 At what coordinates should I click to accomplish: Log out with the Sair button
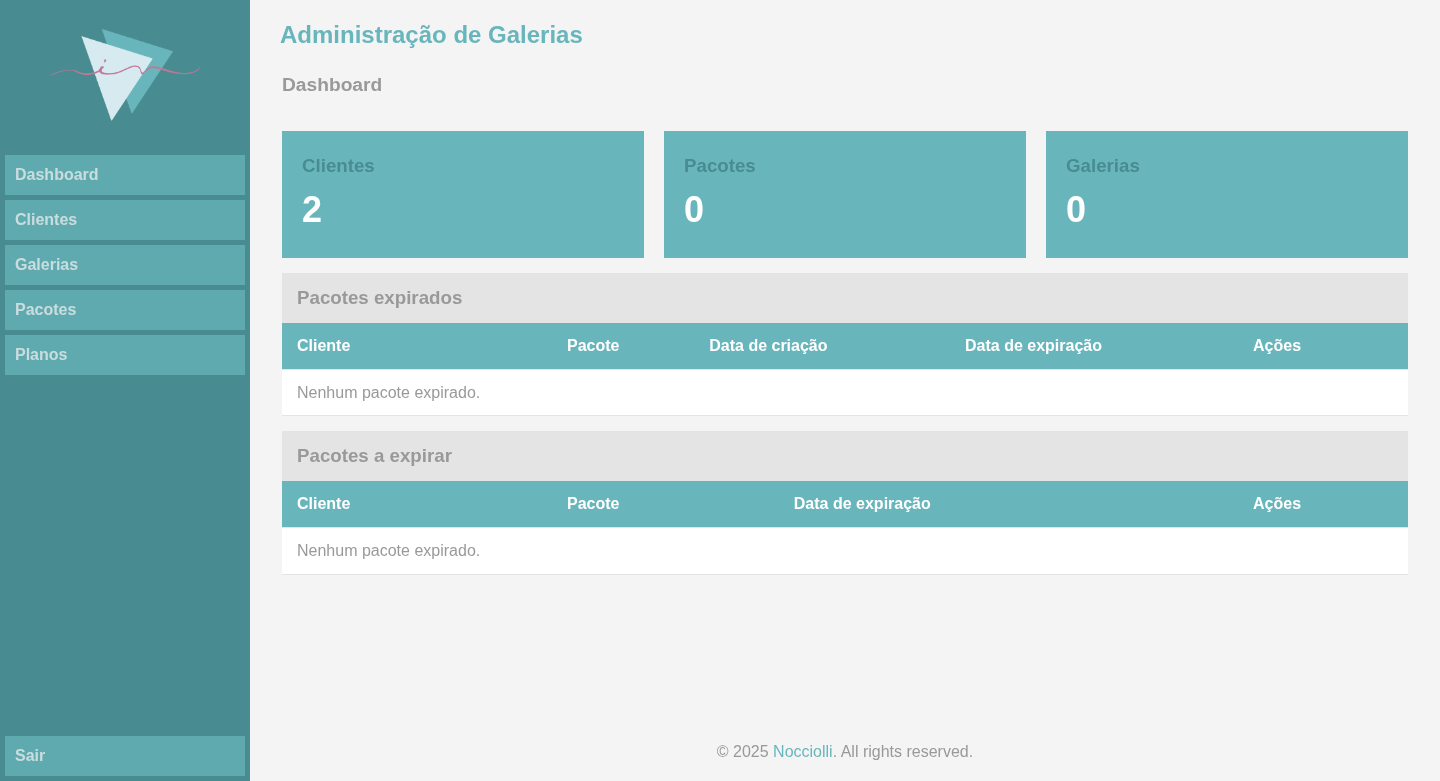125,756
